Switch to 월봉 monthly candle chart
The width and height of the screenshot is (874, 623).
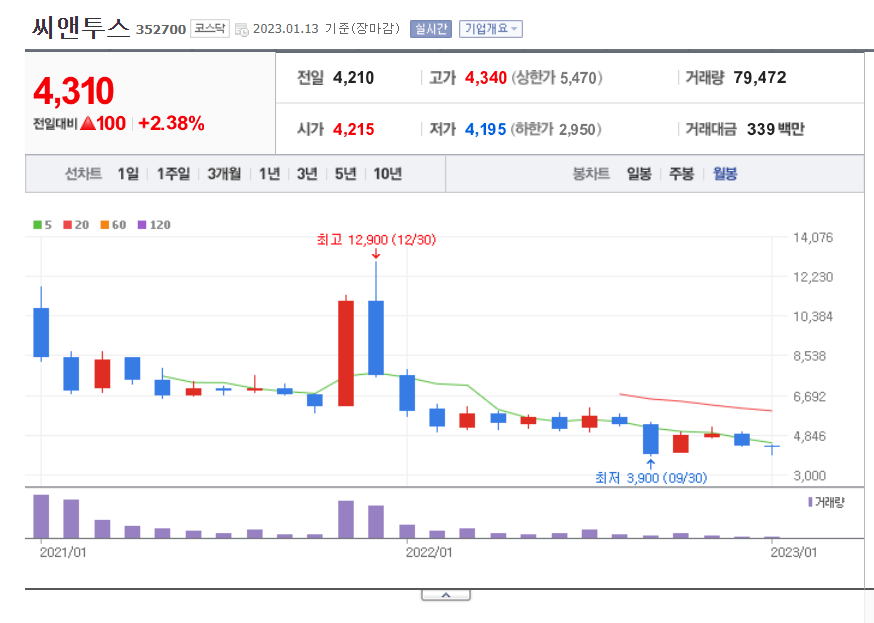click(x=725, y=174)
